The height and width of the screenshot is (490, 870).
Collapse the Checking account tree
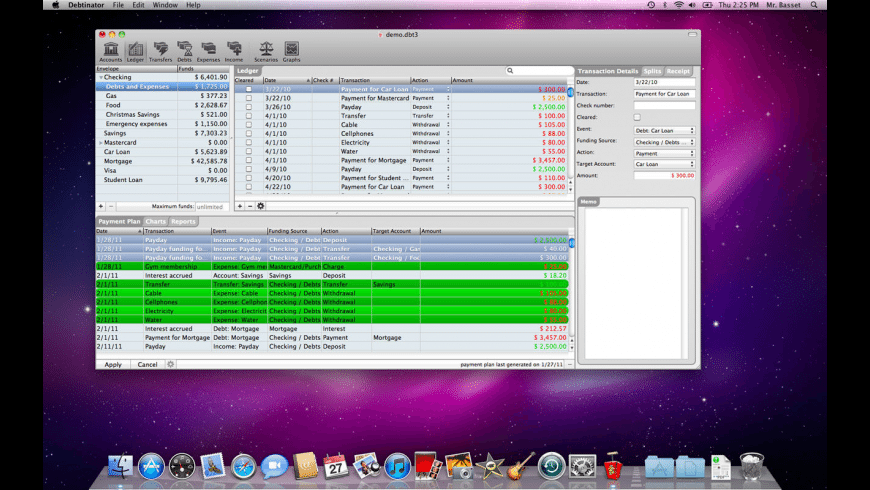(x=100, y=77)
